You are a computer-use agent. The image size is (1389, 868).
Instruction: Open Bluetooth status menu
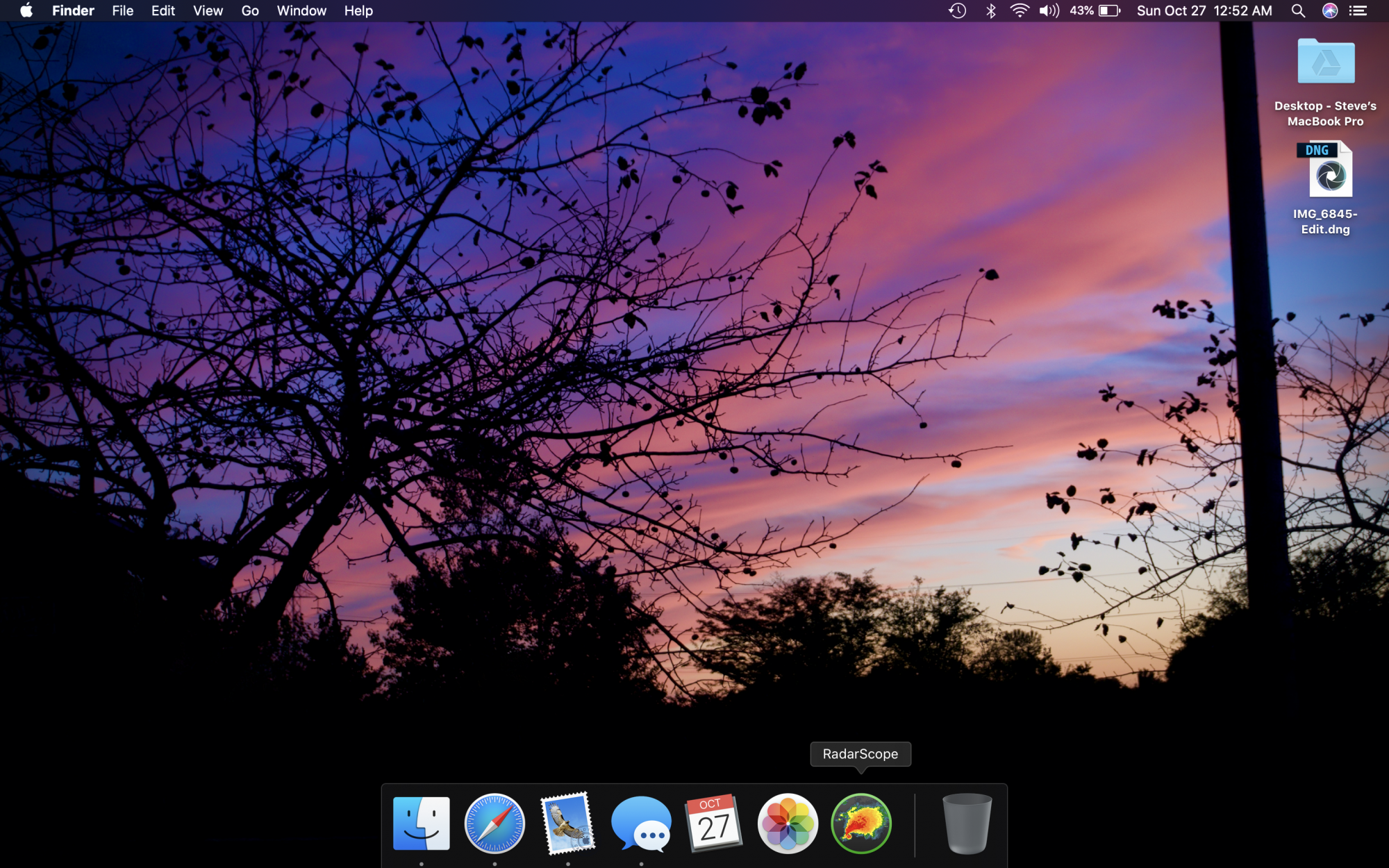(x=991, y=10)
